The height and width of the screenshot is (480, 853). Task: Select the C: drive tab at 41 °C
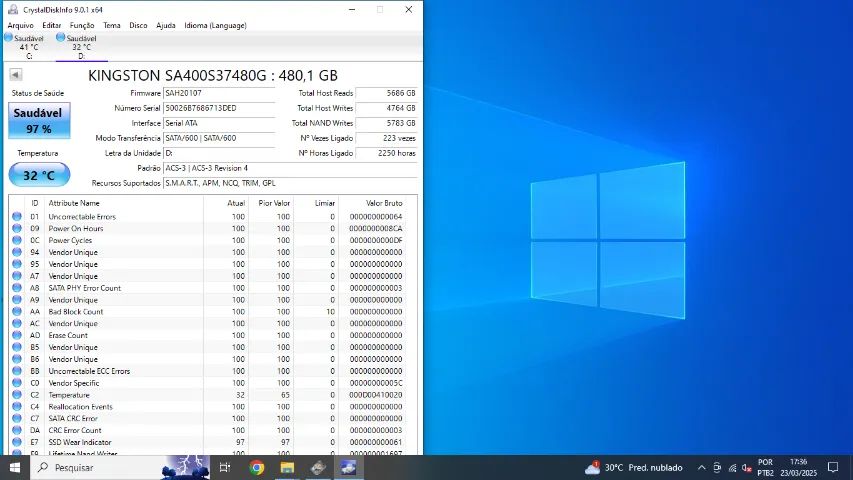coord(28,47)
